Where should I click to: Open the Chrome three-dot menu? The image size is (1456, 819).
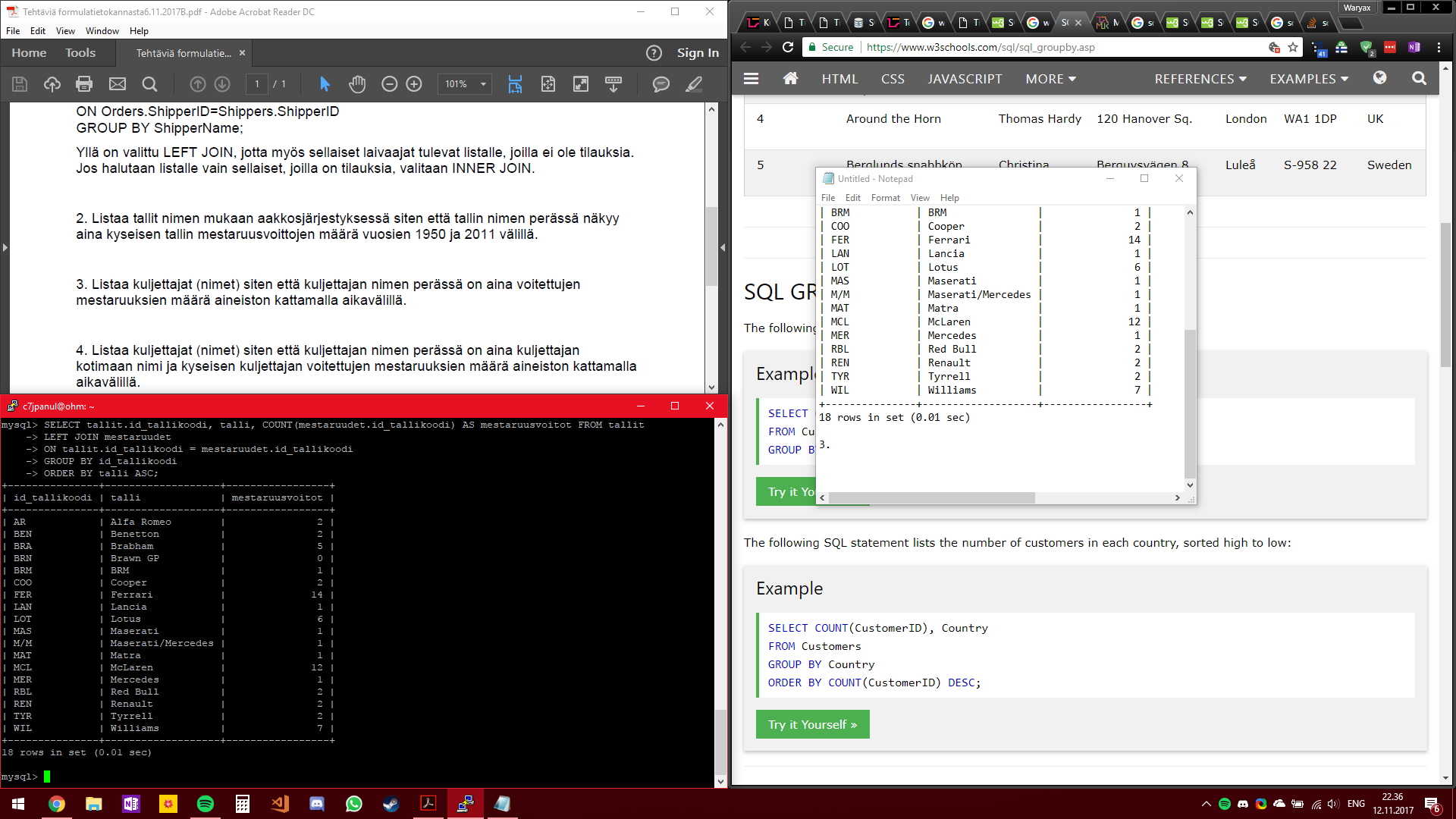1439,47
